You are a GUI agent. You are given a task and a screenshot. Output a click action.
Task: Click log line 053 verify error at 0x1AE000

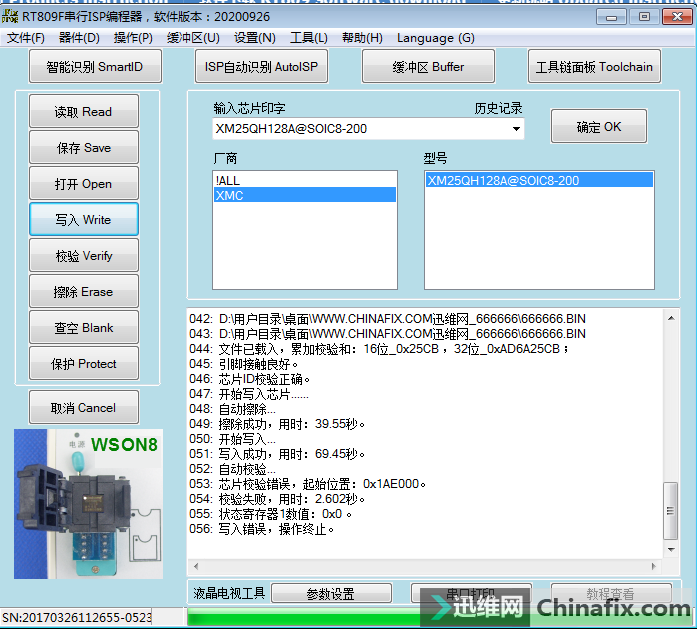(307, 484)
